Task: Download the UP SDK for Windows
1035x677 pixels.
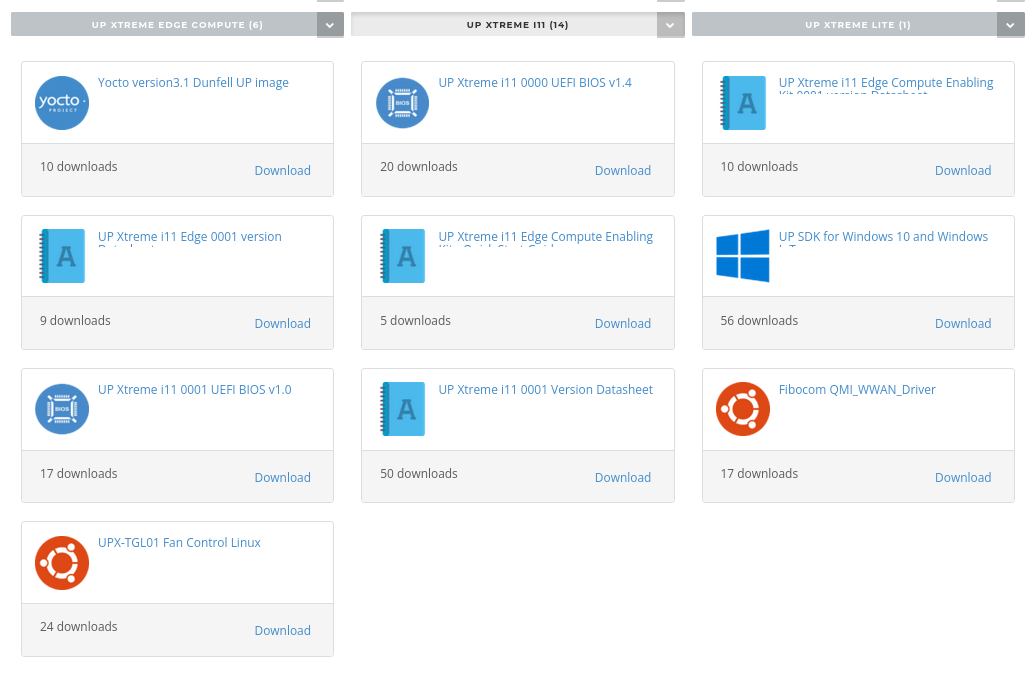Action: tap(963, 324)
